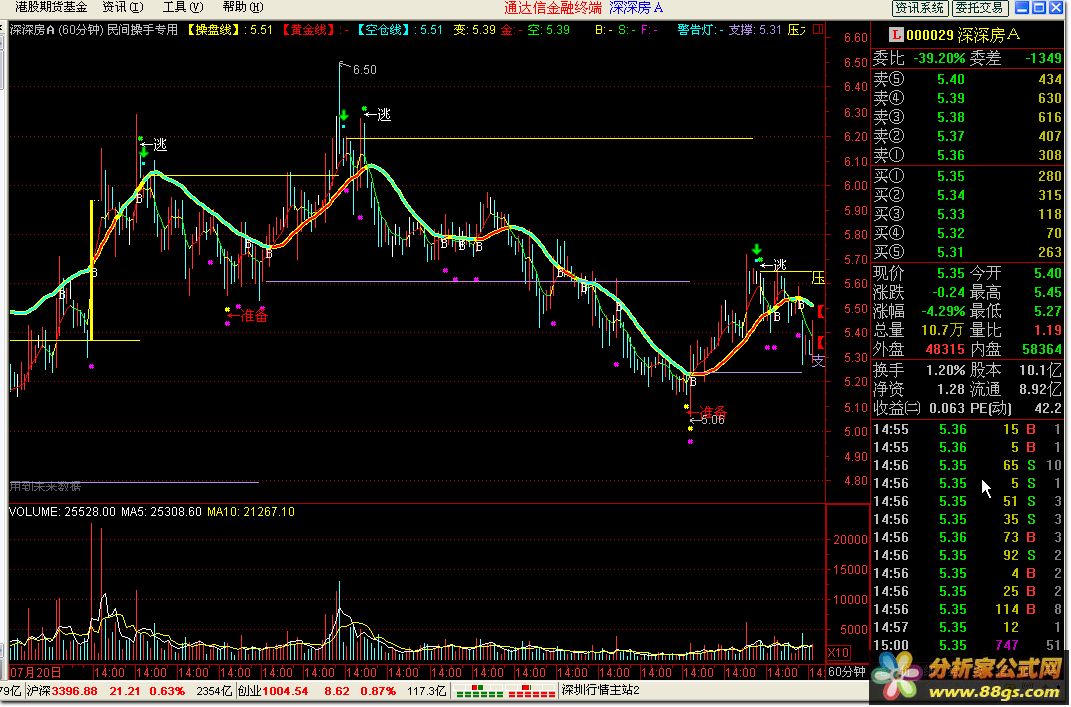Select the 60分钟 period label below the chart
The width and height of the screenshot is (1071, 707).
(846, 671)
